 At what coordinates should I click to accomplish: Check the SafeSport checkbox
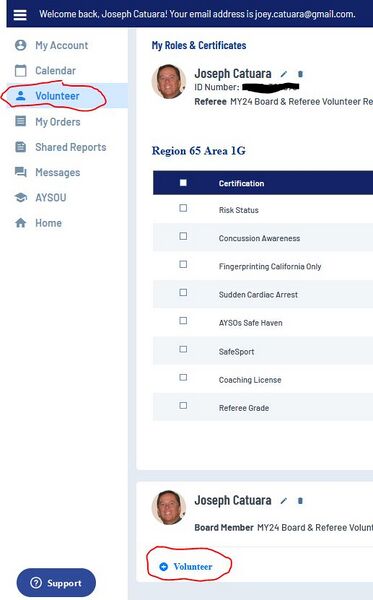click(x=183, y=349)
